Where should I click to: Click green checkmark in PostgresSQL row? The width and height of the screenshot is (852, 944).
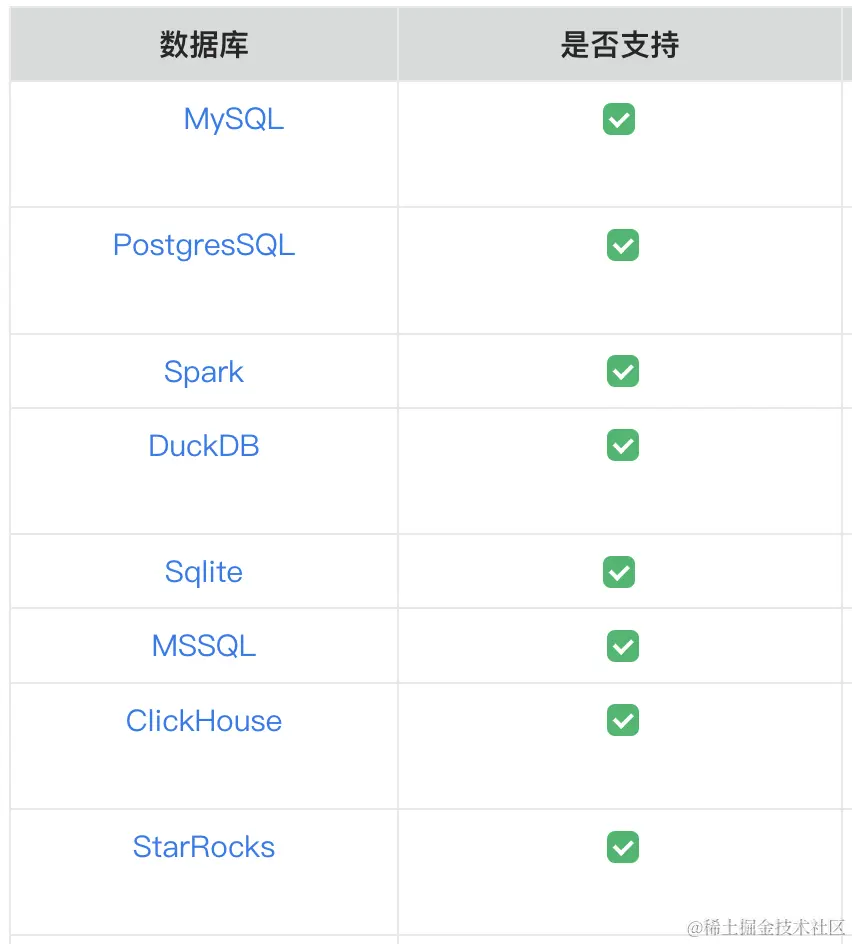coord(623,245)
